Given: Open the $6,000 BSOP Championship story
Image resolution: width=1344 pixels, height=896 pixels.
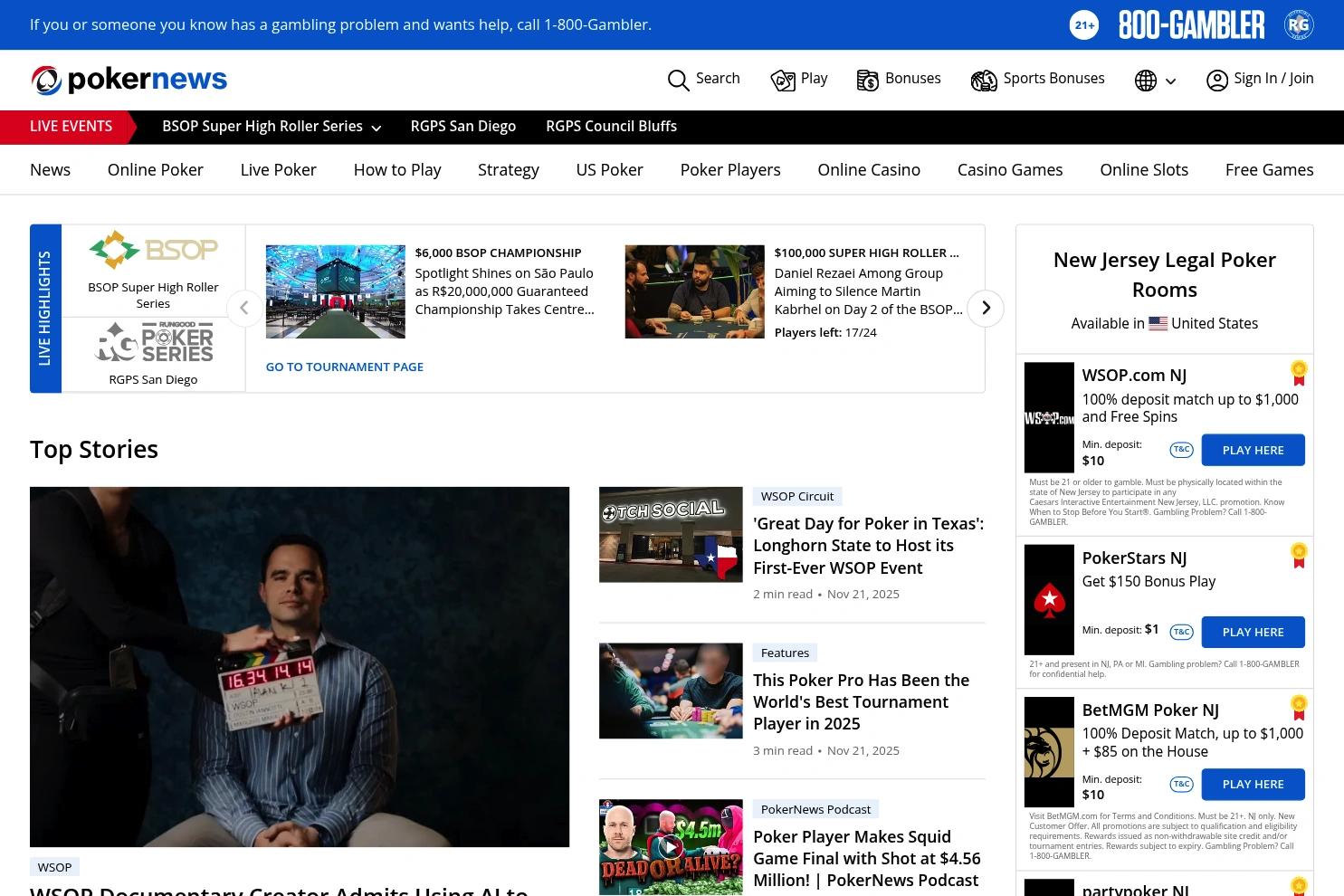Looking at the screenshot, I should pyautogui.click(x=505, y=281).
